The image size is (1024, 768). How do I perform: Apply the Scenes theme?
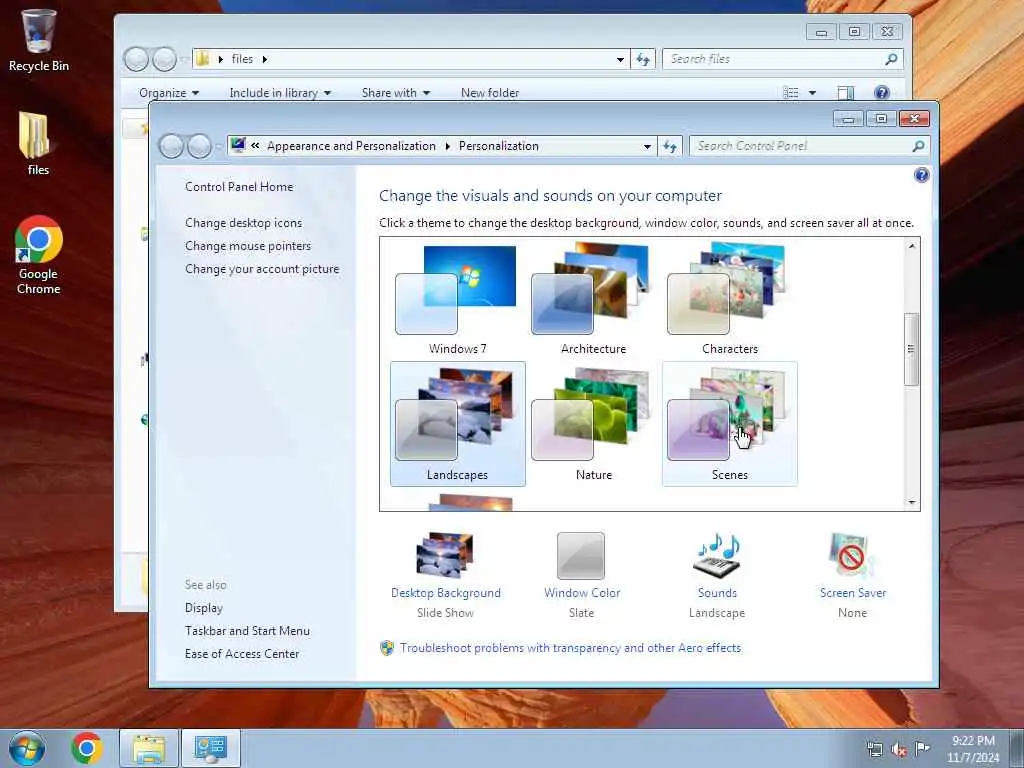click(729, 424)
